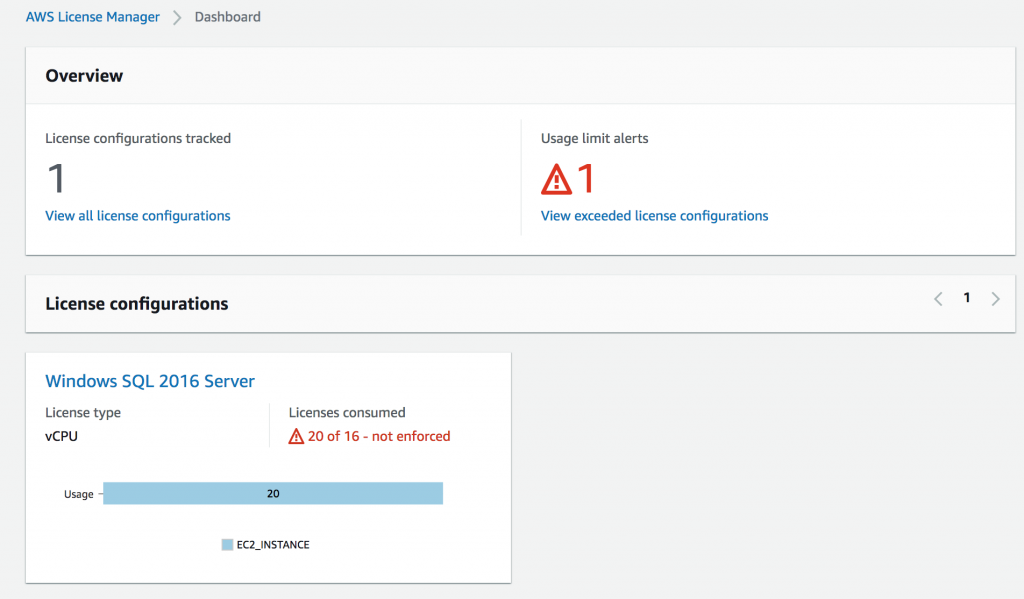Click the Usage limit alerts label
The image size is (1024, 599).
[594, 138]
